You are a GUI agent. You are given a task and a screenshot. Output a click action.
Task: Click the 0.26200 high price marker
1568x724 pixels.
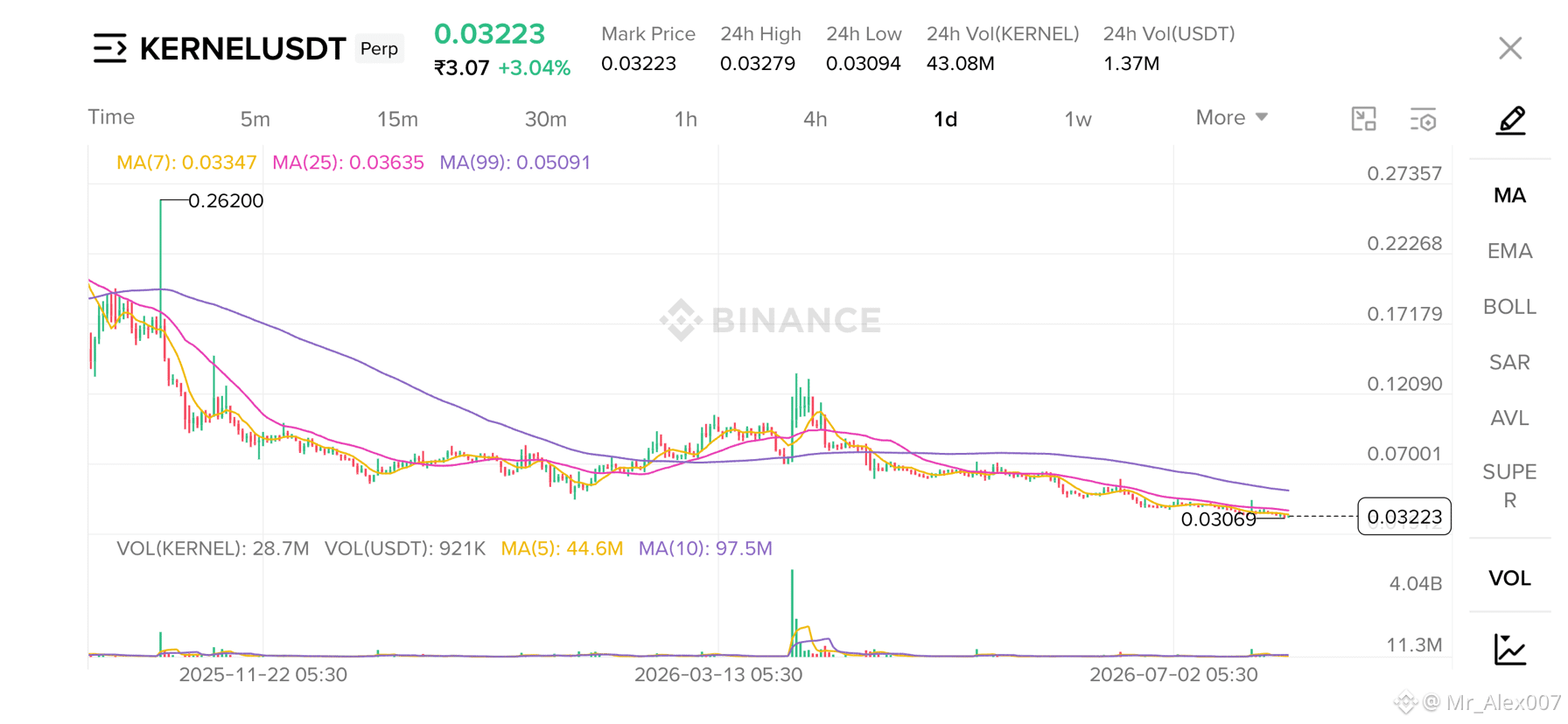pyautogui.click(x=226, y=201)
